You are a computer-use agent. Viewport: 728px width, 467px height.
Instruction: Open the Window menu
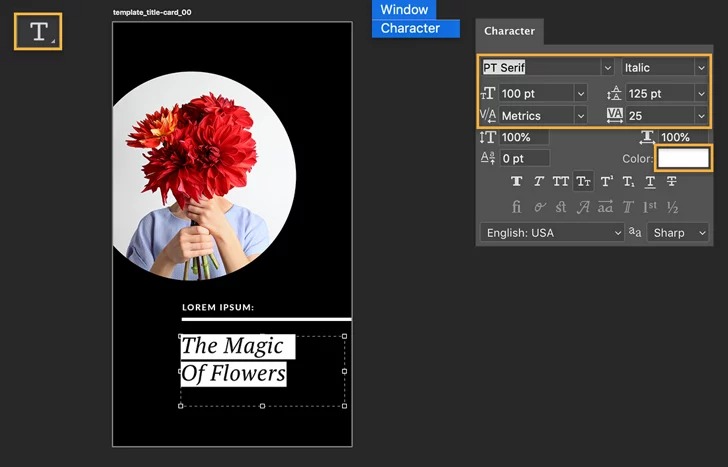404,9
